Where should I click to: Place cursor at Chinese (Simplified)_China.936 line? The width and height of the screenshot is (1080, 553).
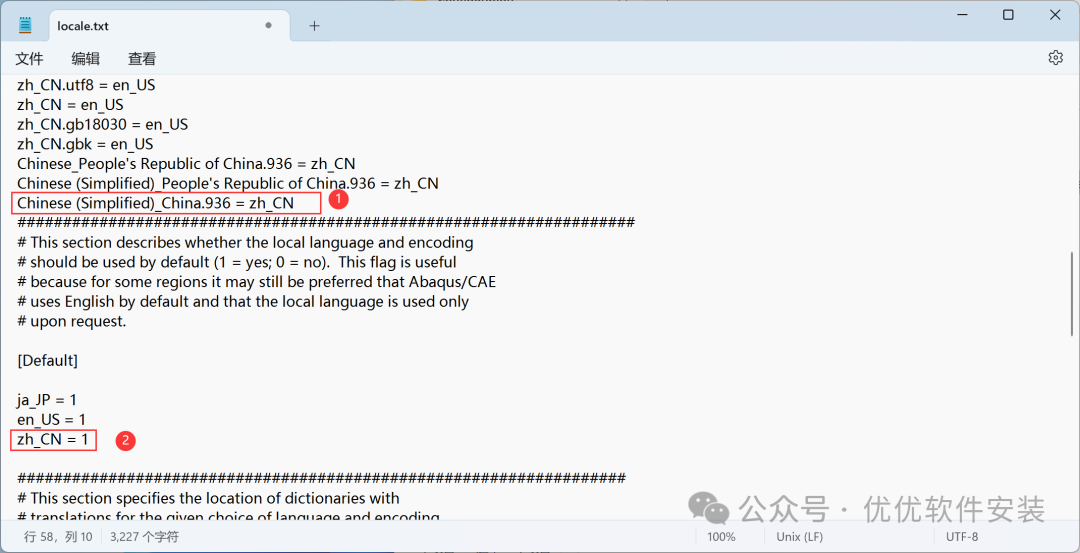pos(155,203)
